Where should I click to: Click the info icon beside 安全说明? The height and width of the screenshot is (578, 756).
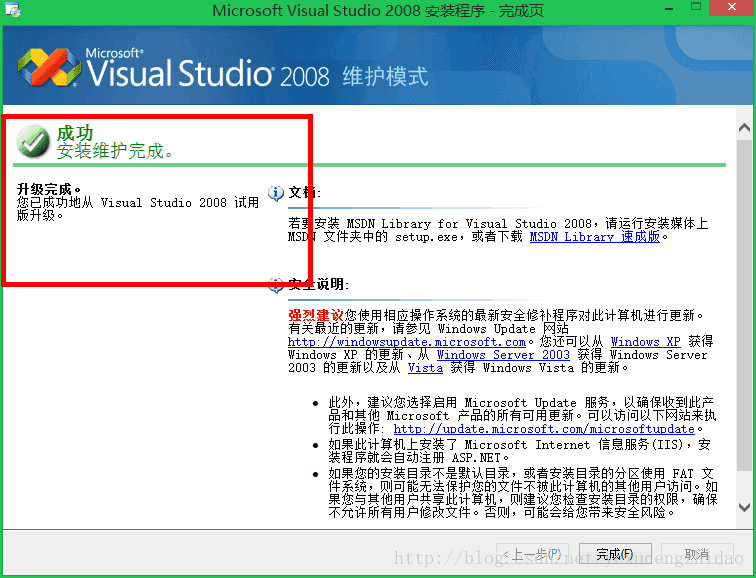pyautogui.click(x=276, y=285)
